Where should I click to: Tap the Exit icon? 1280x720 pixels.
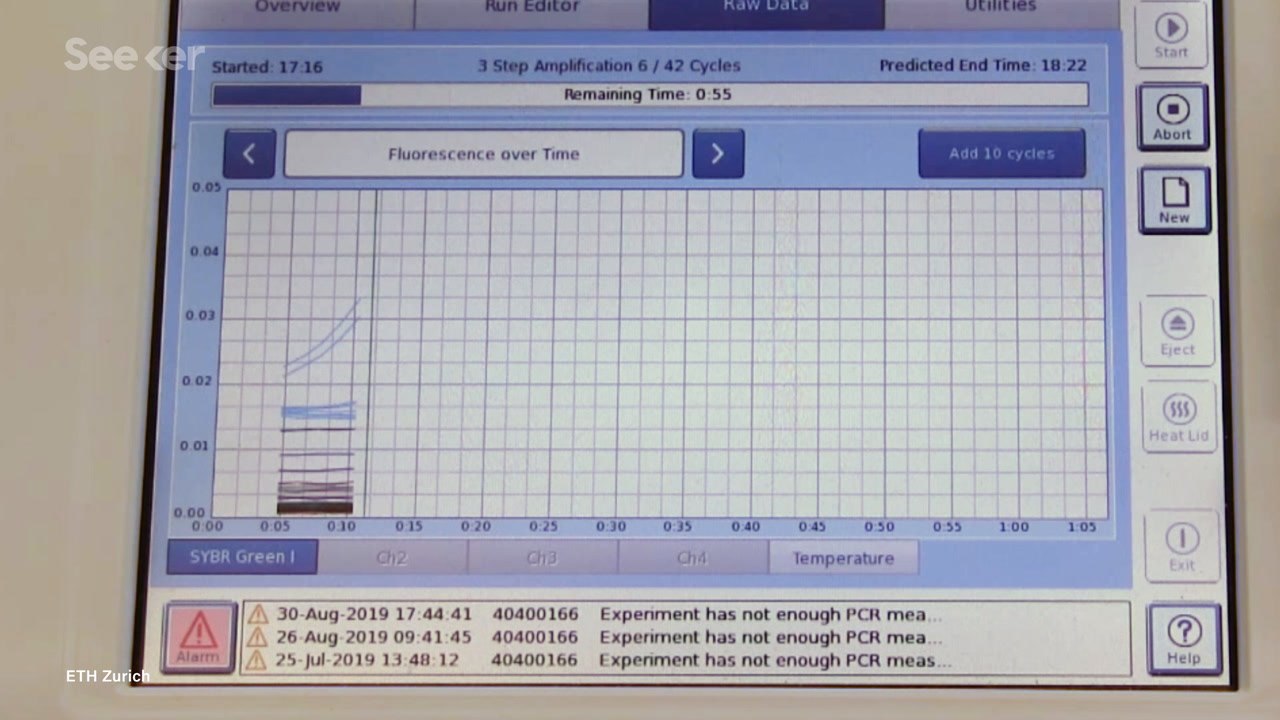click(1182, 546)
